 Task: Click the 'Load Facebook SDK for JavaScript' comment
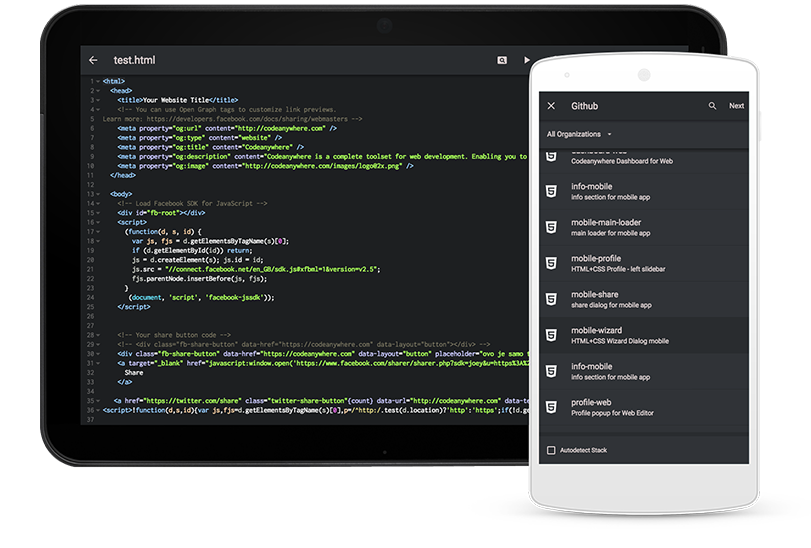pos(192,204)
